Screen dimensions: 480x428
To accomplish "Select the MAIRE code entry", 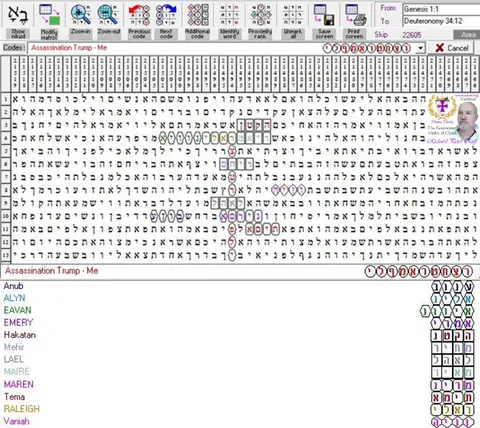I will [x=16, y=372].
